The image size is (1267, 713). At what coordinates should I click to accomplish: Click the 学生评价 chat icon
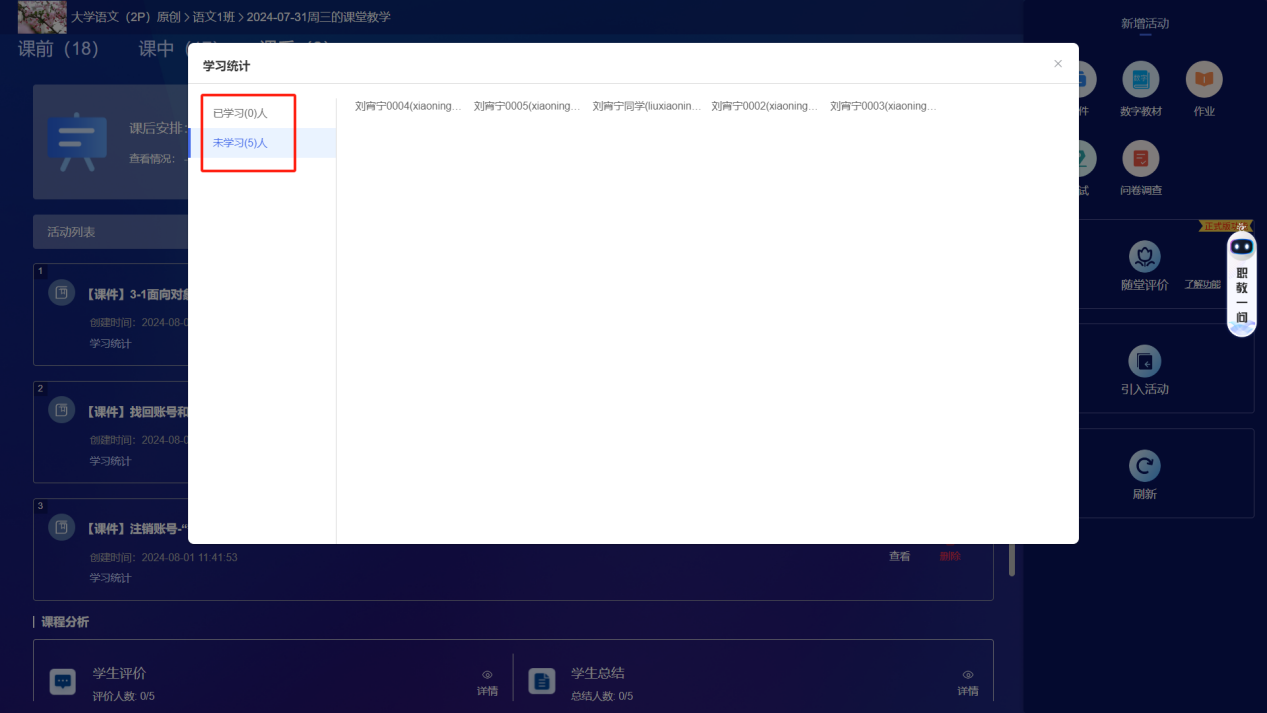(63, 682)
